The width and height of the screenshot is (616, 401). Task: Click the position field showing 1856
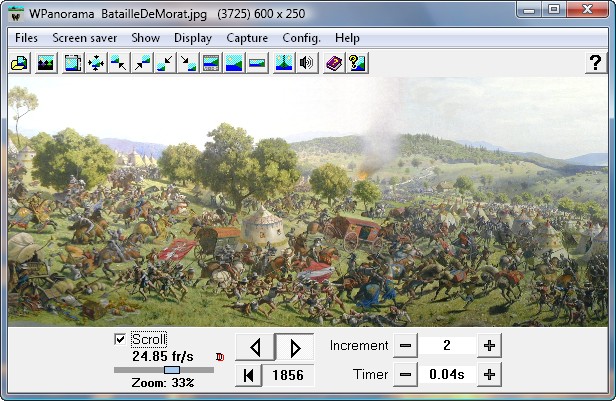(291, 375)
